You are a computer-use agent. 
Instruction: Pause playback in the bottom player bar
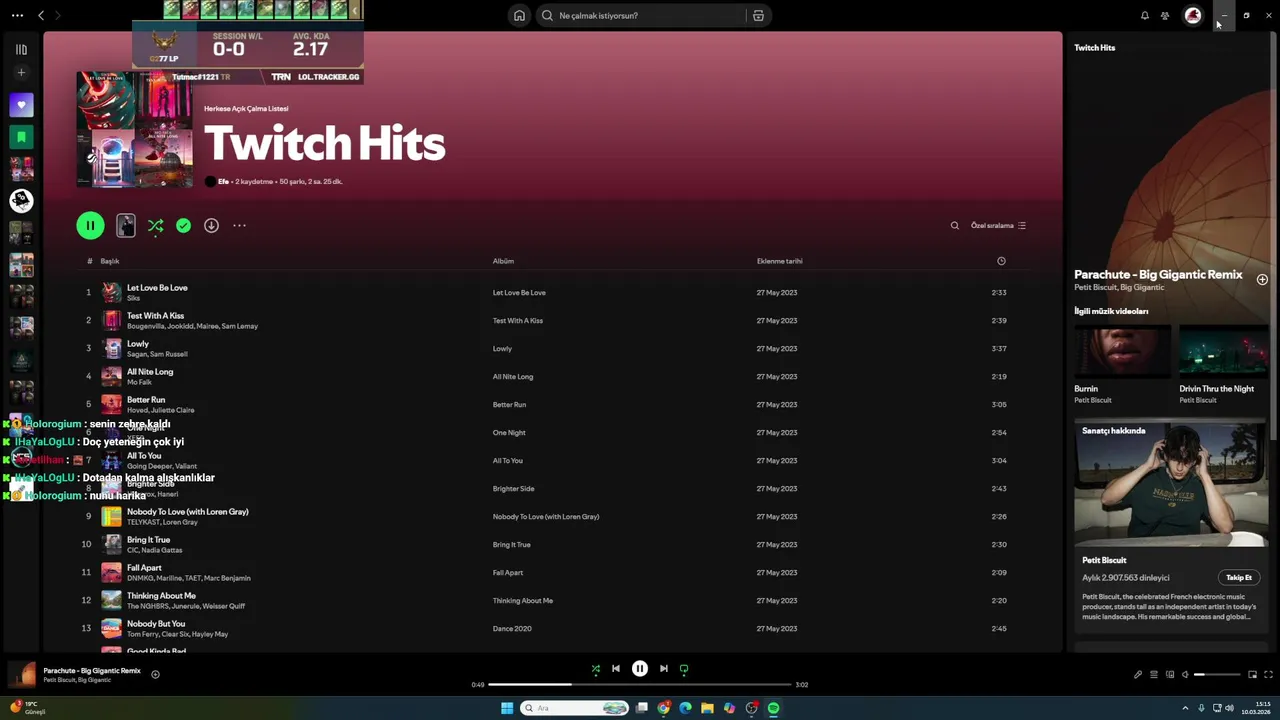(640, 669)
